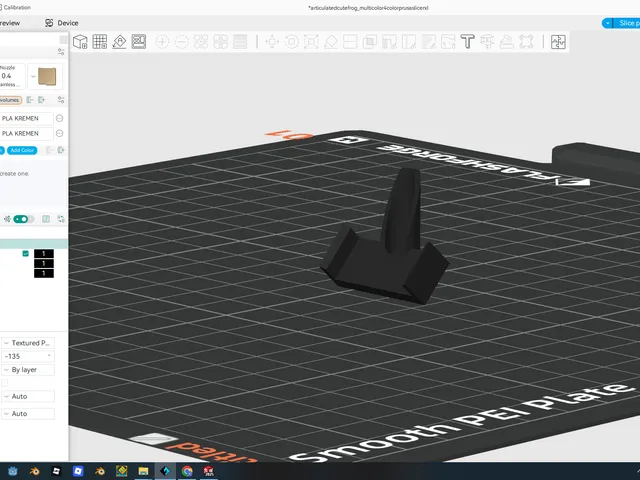Switch to the Preview tab
The width and height of the screenshot is (640, 480).
click(9, 23)
